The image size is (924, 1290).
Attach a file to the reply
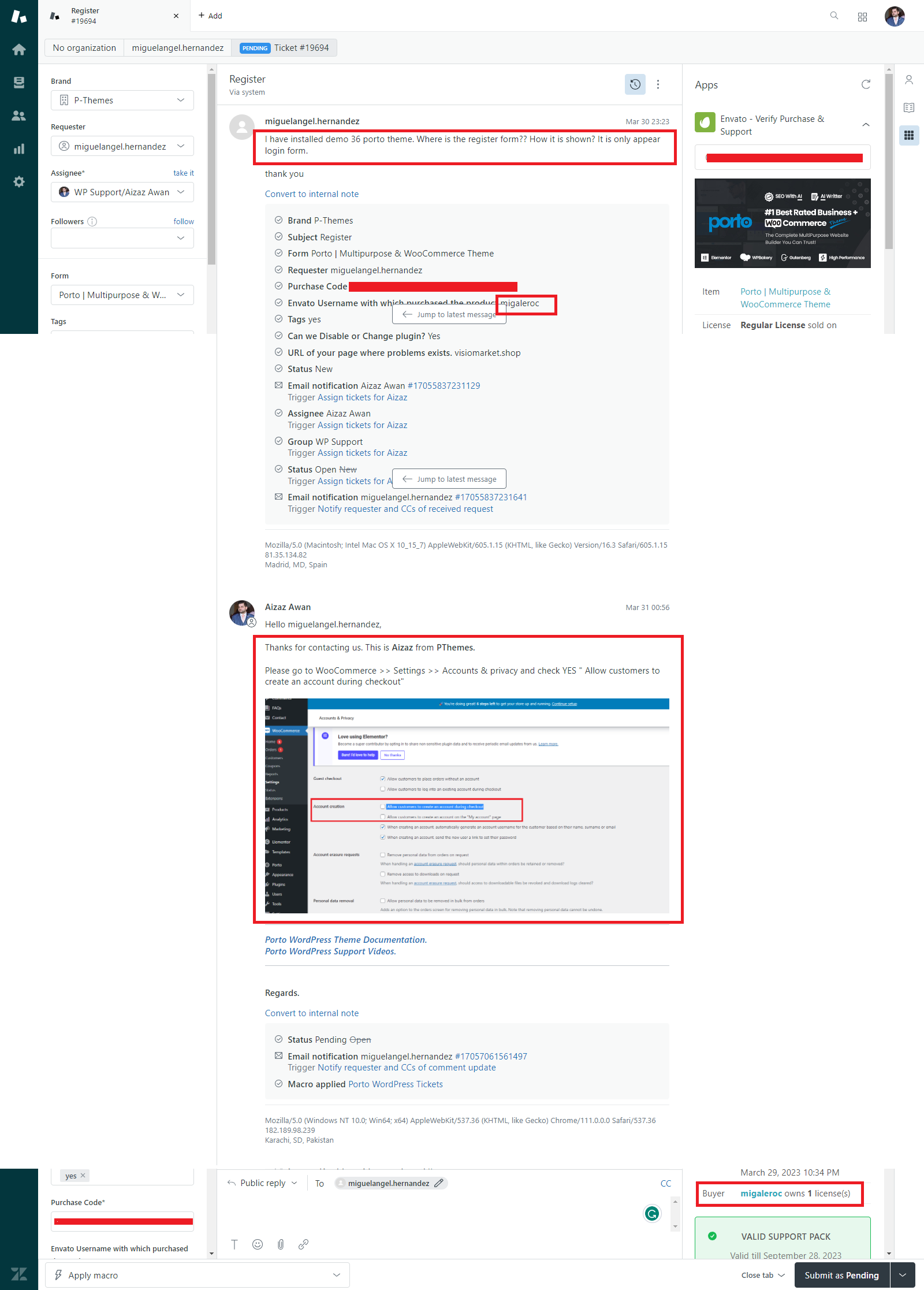[281, 1244]
